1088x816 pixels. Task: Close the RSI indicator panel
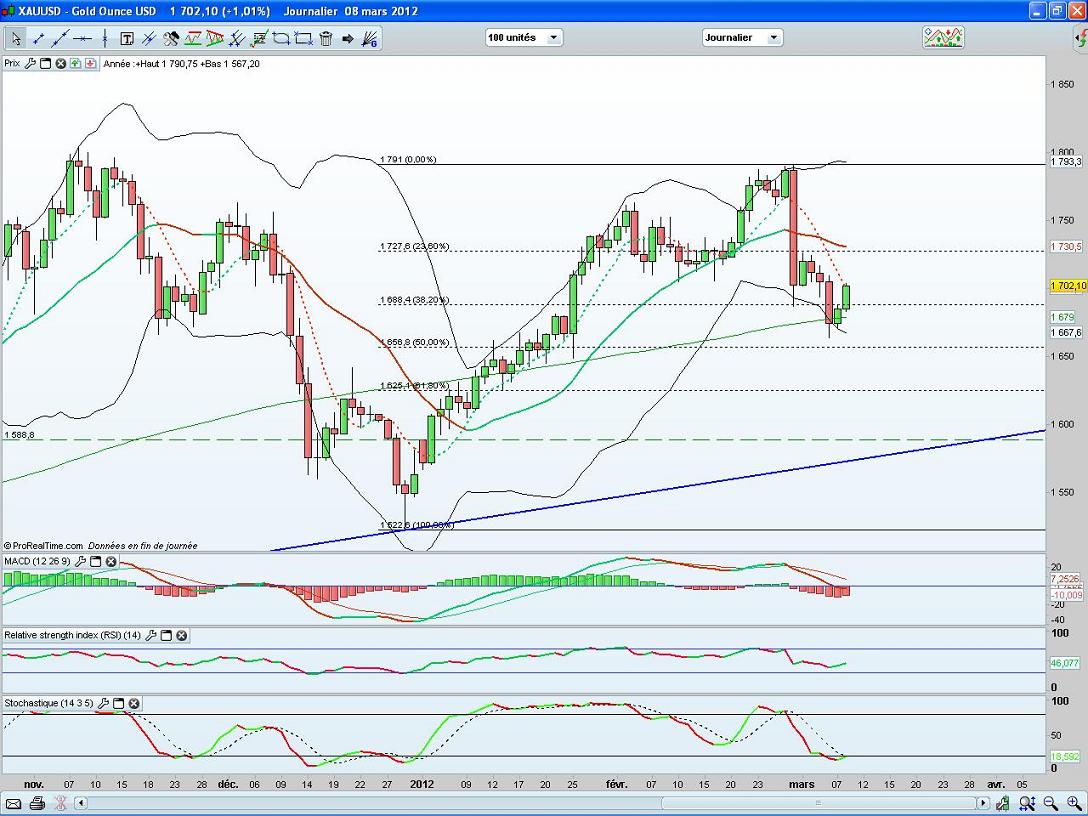pyautogui.click(x=181, y=636)
